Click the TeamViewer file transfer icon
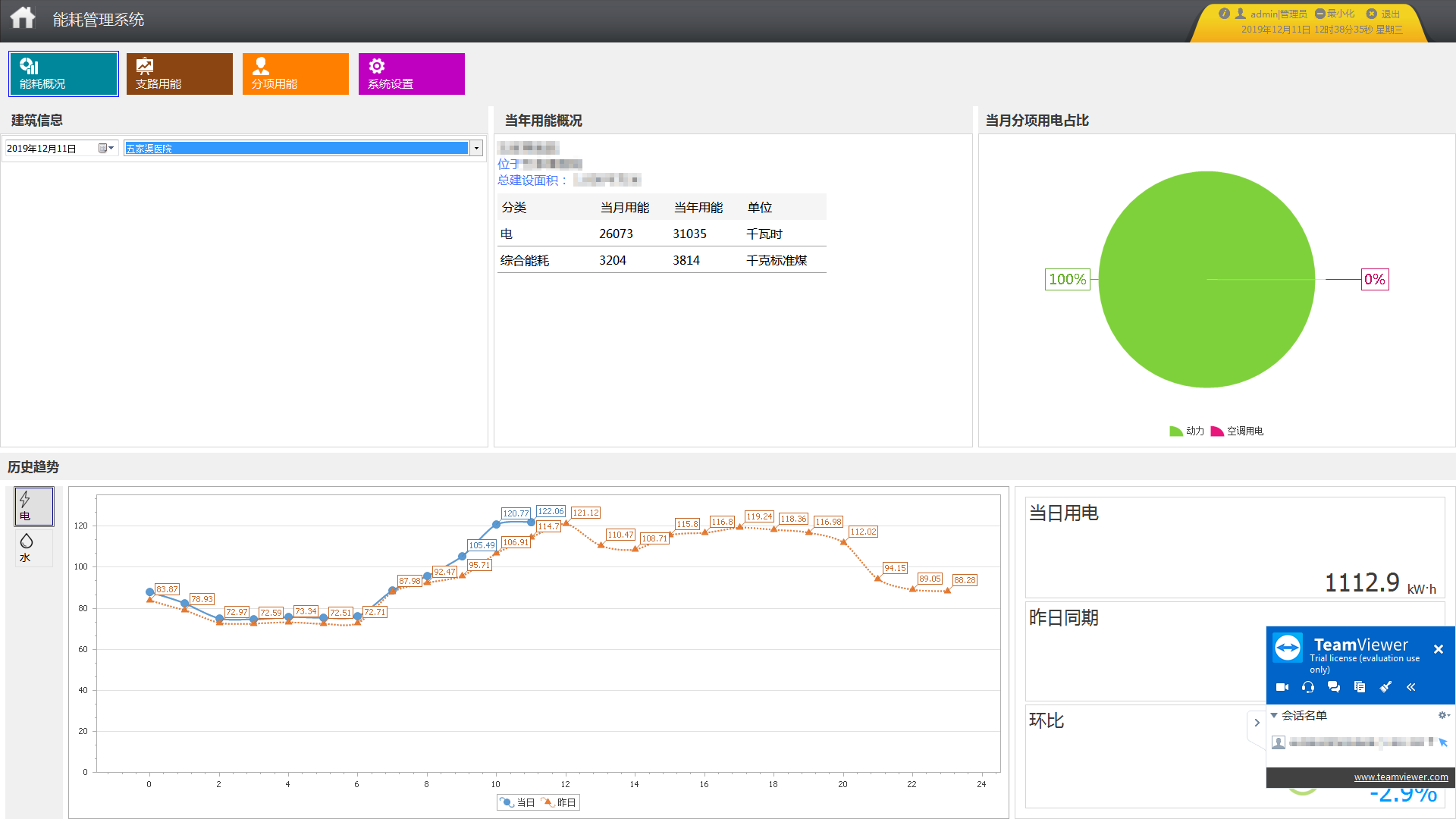 [x=1360, y=687]
